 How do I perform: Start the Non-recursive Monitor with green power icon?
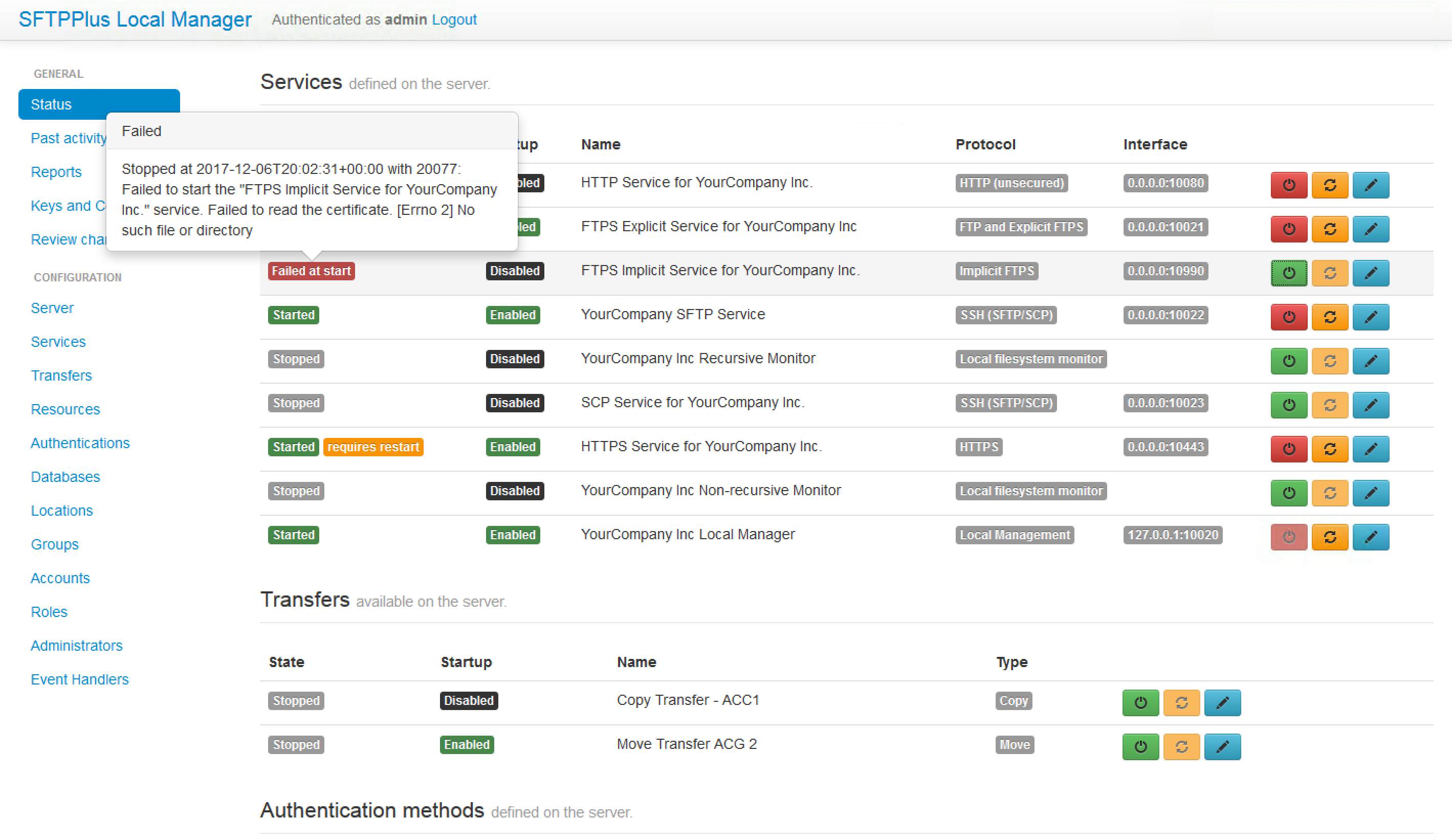pos(1288,493)
